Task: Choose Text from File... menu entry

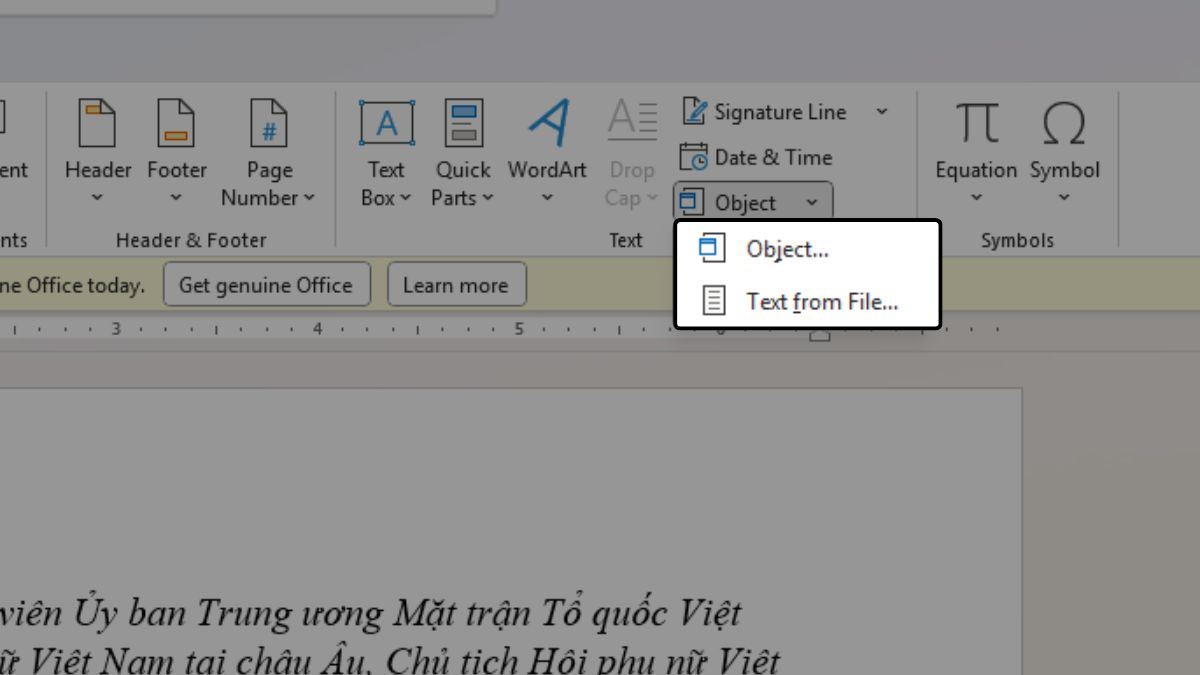Action: [x=808, y=301]
